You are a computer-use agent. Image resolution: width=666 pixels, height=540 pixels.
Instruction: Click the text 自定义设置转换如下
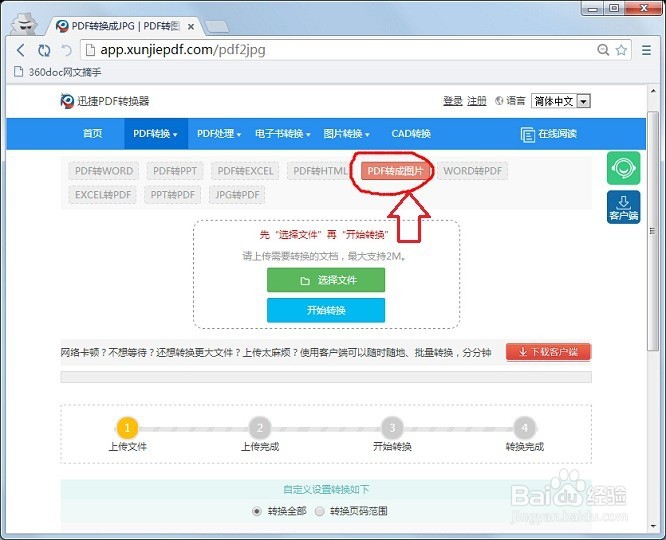coord(326,489)
